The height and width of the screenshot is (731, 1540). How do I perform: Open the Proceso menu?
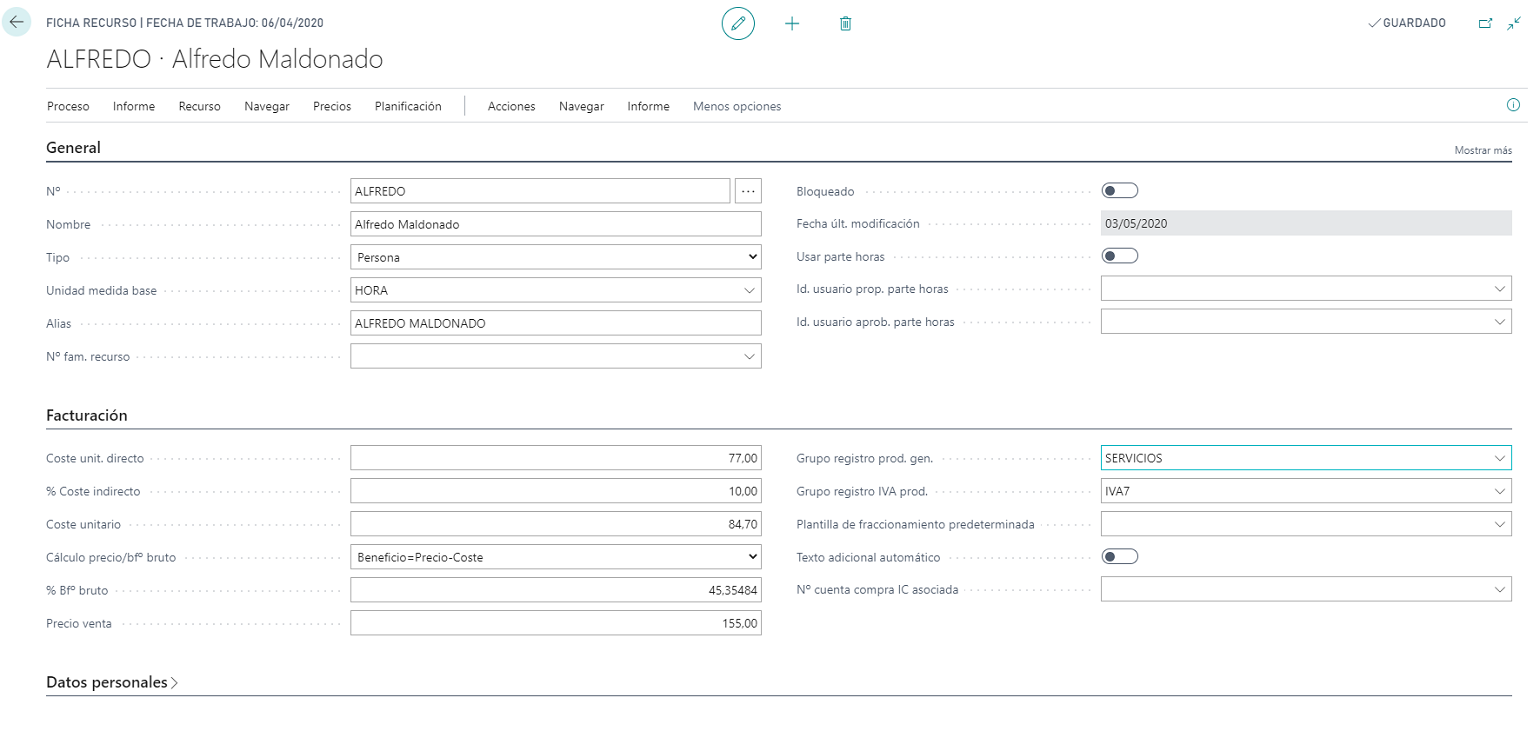point(68,106)
